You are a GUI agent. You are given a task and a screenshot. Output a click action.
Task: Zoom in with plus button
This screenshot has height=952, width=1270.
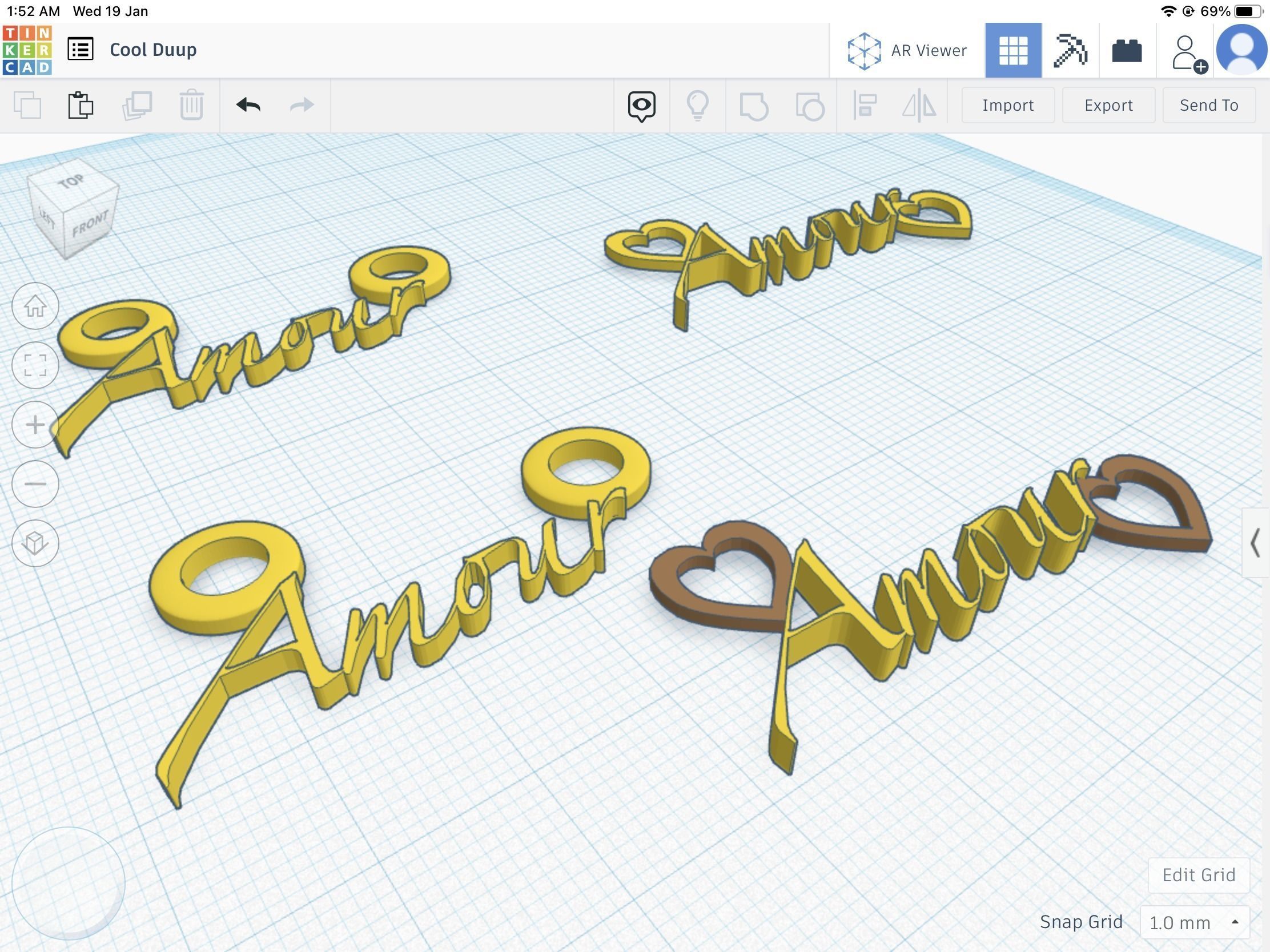pos(35,425)
